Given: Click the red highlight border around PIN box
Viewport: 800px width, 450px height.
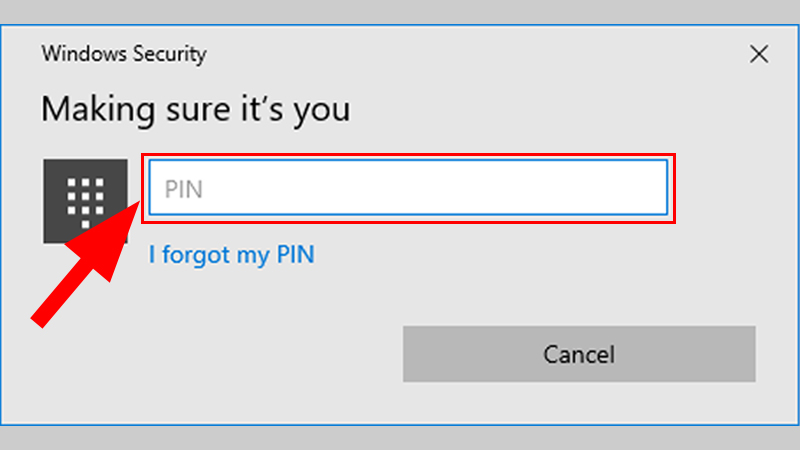Looking at the screenshot, I should (408, 156).
